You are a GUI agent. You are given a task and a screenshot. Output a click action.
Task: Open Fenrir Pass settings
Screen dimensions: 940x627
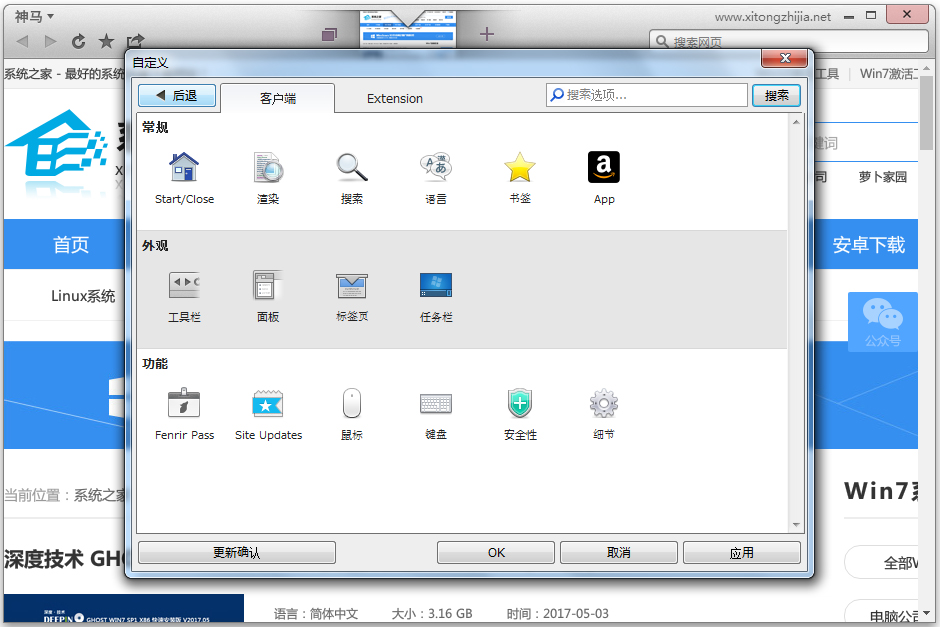point(184,403)
